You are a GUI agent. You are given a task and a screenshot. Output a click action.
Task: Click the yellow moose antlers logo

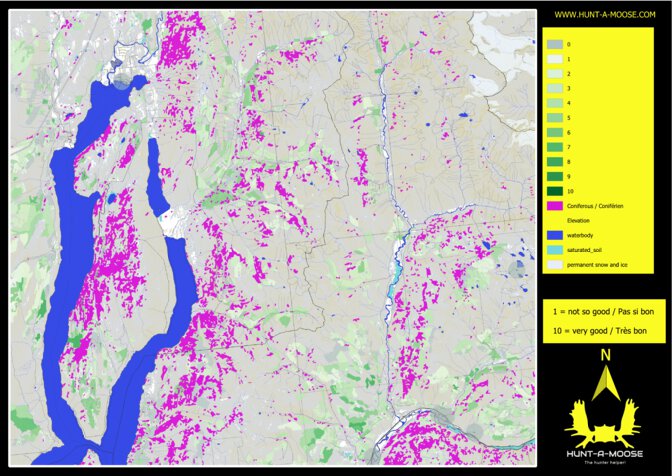[x=604, y=424]
